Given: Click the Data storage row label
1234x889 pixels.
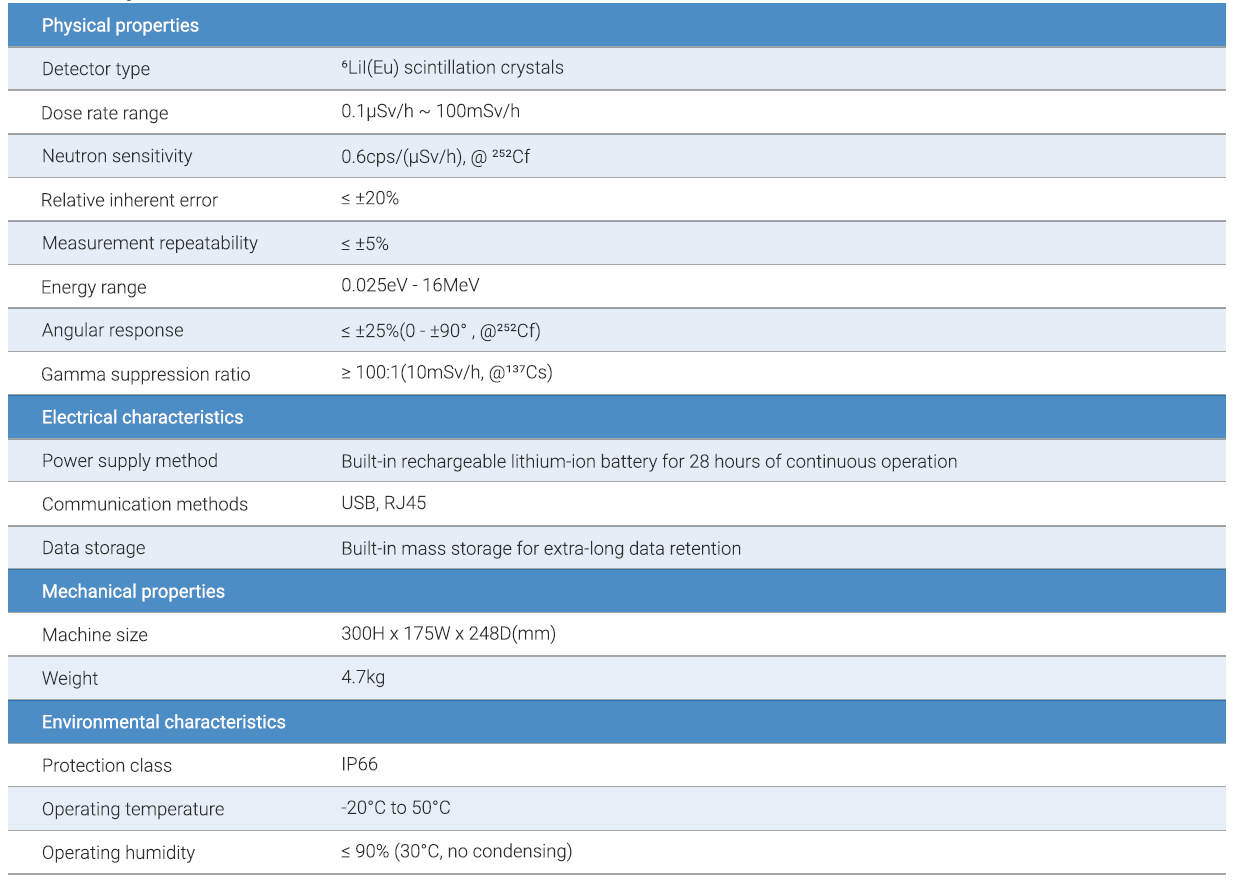Looking at the screenshot, I should (93, 548).
